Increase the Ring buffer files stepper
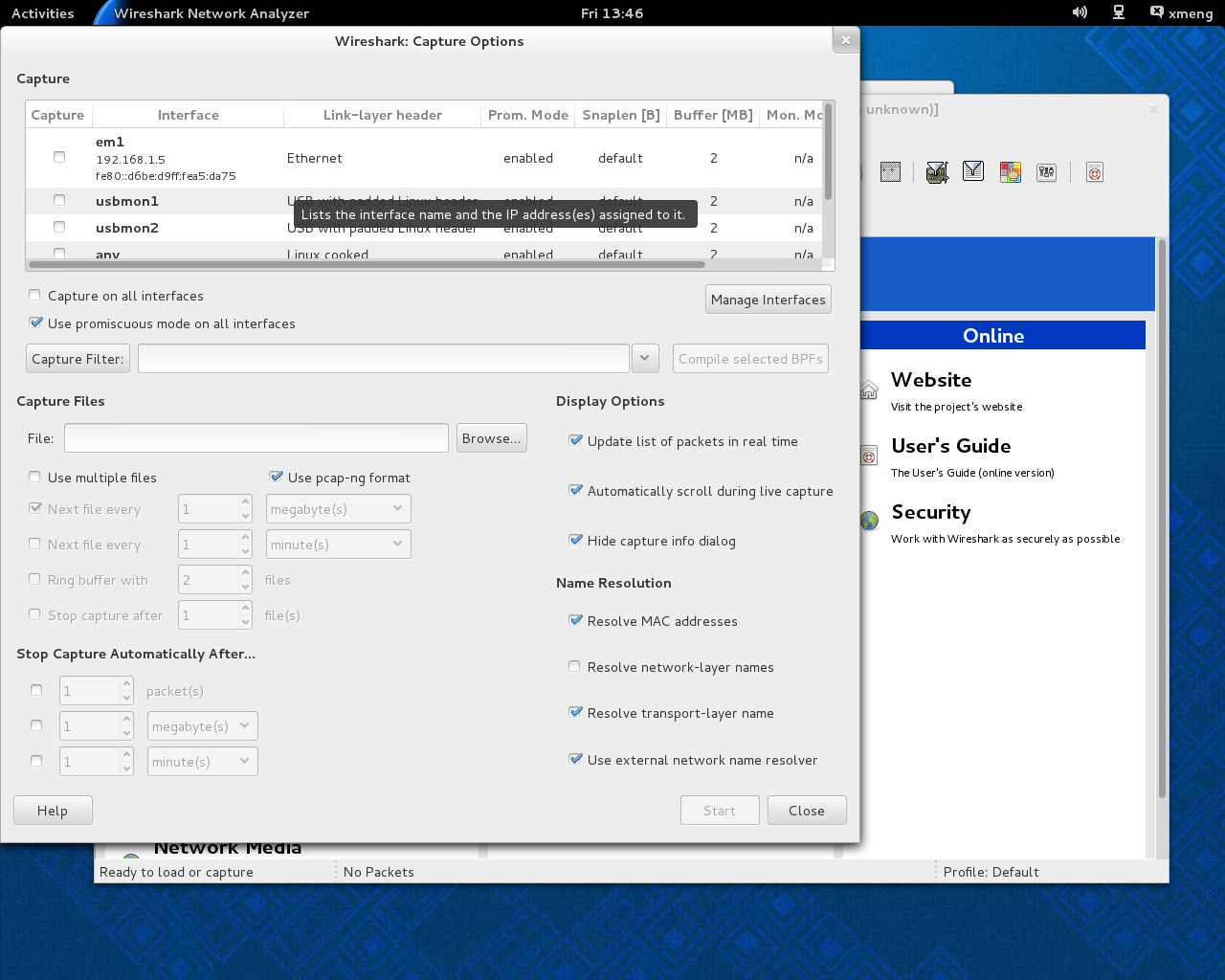The height and width of the screenshot is (980, 1225). 246,573
